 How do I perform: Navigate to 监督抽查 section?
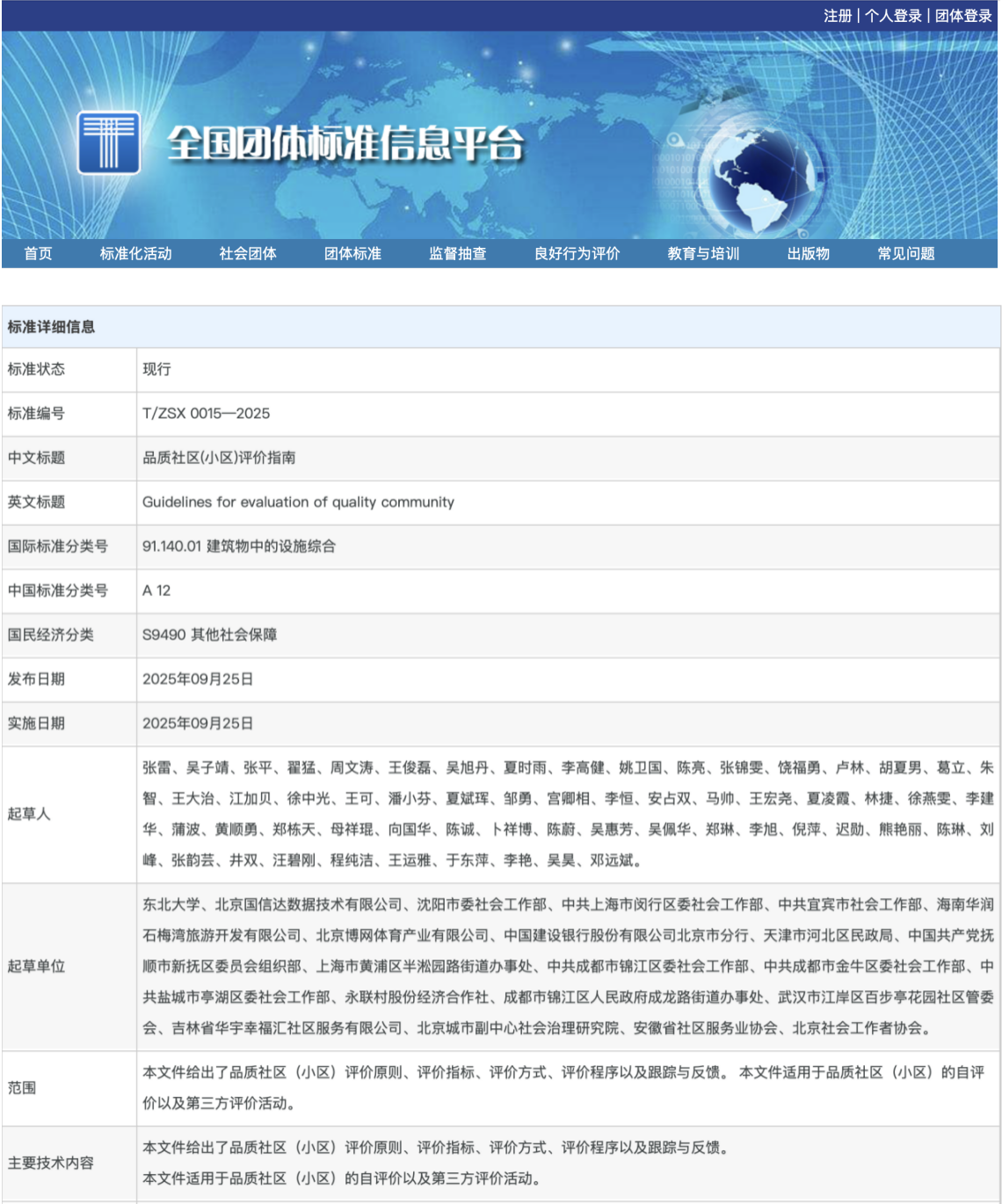[x=457, y=254]
